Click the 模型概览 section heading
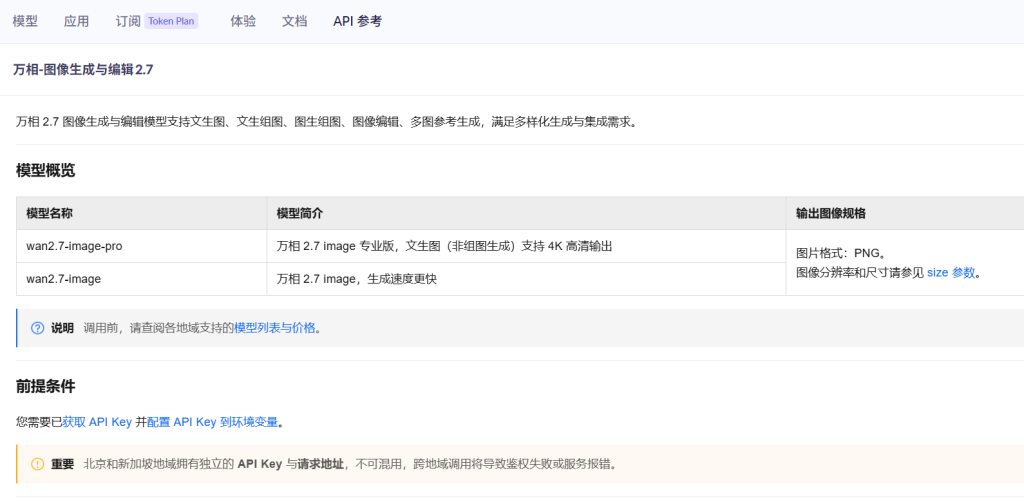The image size is (1024, 502). click(x=45, y=170)
